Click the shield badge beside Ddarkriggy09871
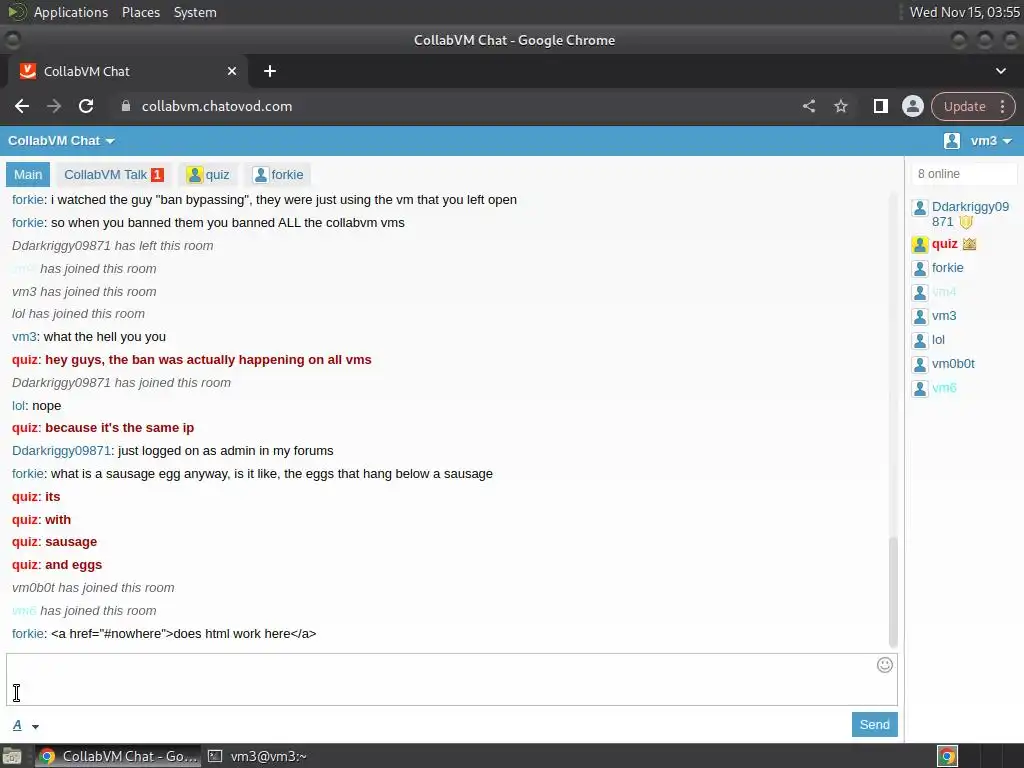The image size is (1024, 768). [x=966, y=222]
